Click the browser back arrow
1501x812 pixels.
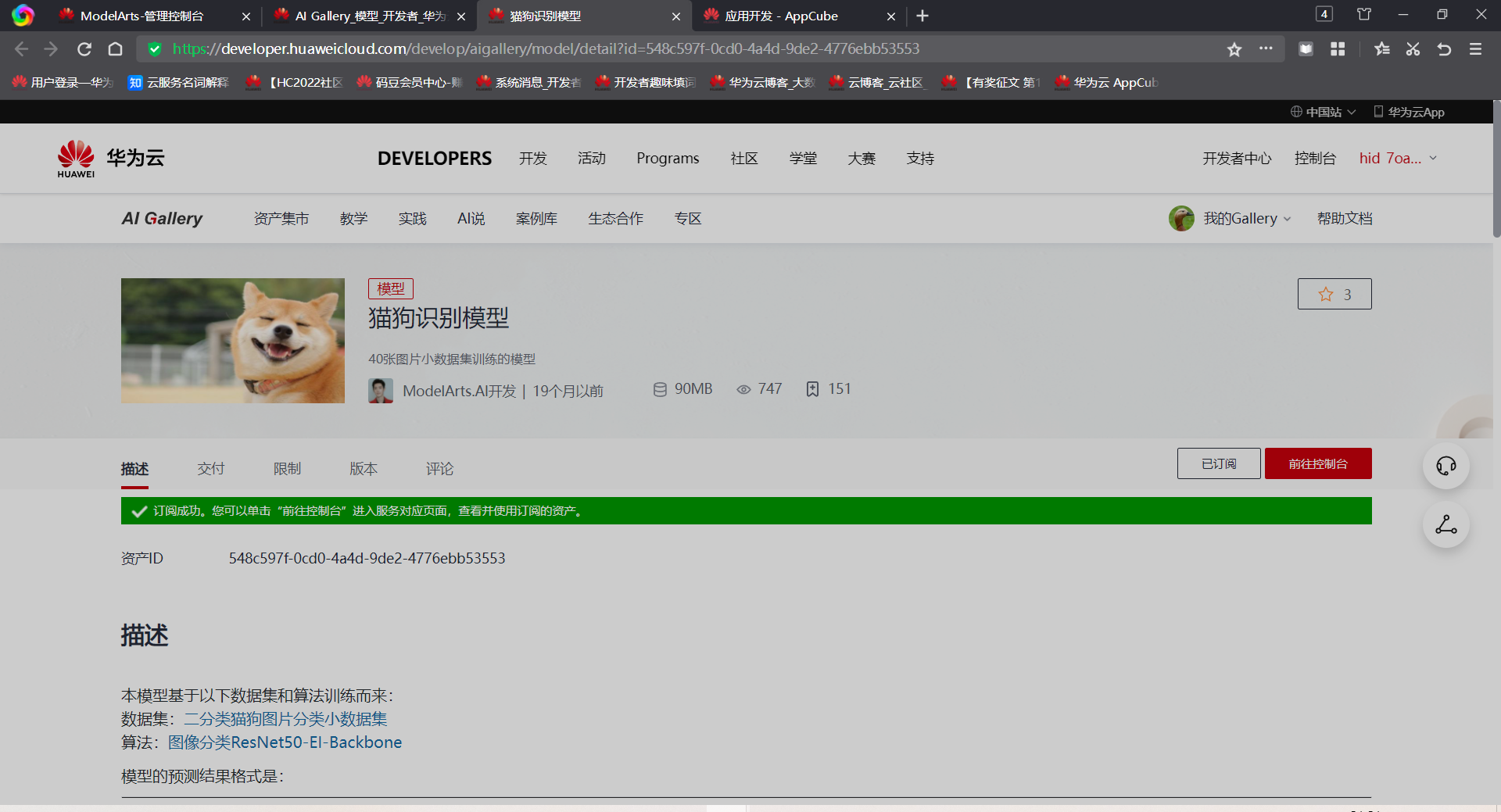21,49
